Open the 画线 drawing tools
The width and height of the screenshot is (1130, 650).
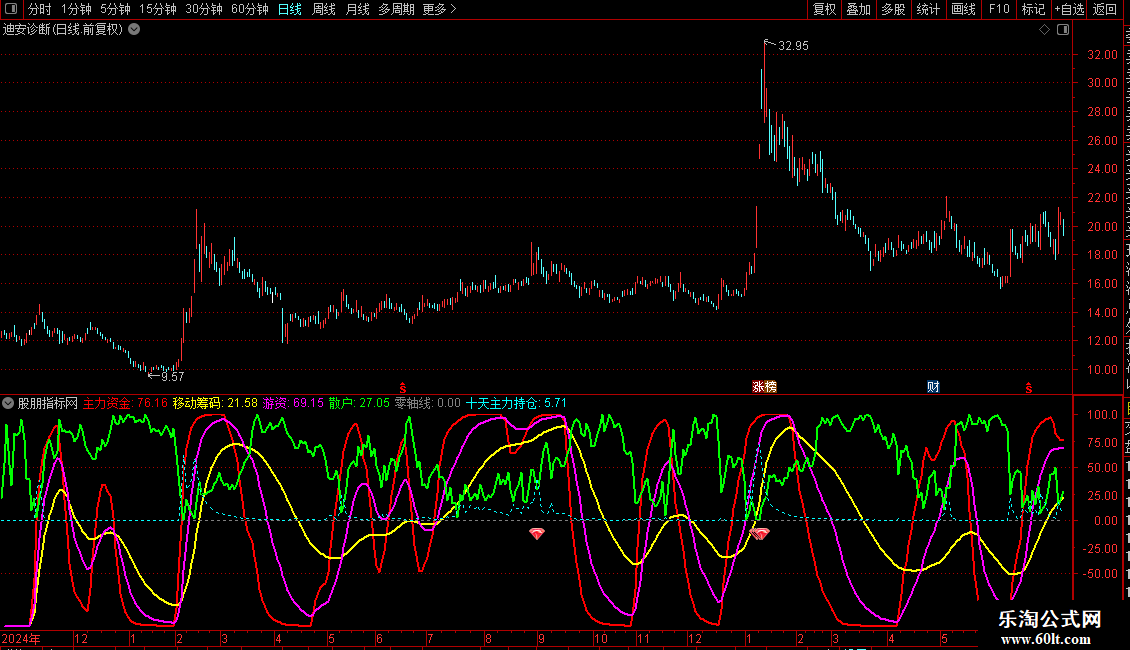coord(964,9)
